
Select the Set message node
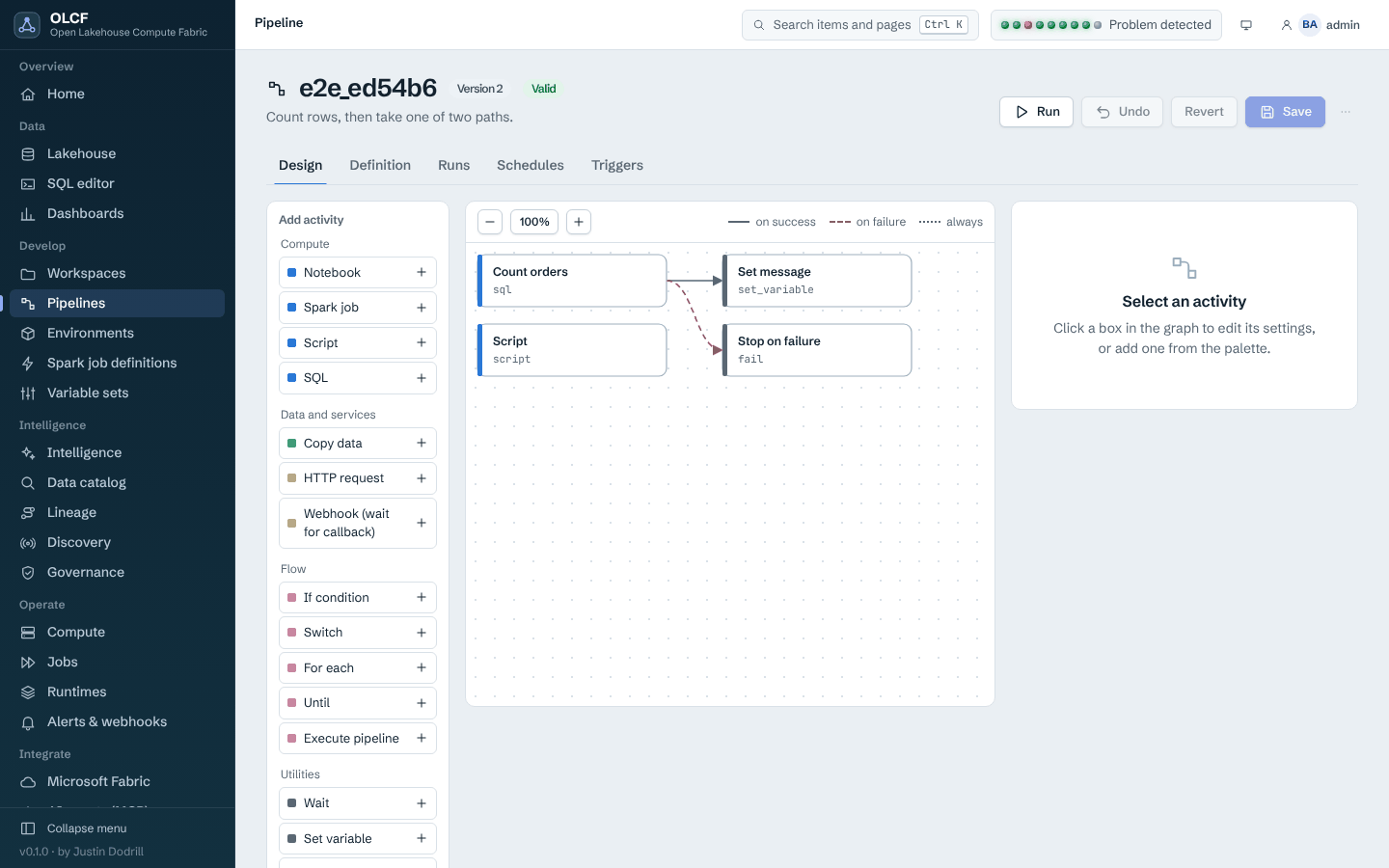click(x=817, y=281)
